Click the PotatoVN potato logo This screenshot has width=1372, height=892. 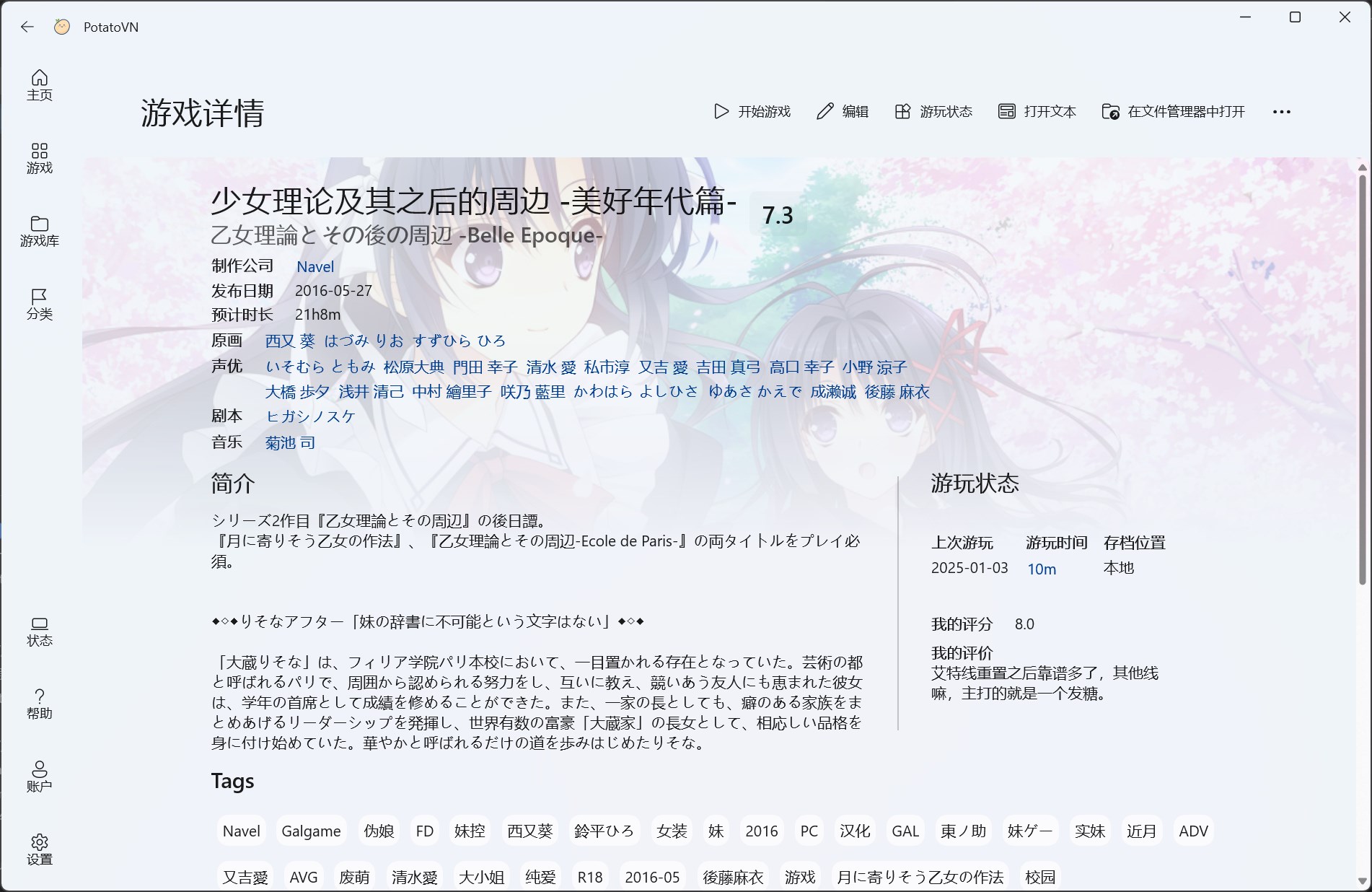62,27
